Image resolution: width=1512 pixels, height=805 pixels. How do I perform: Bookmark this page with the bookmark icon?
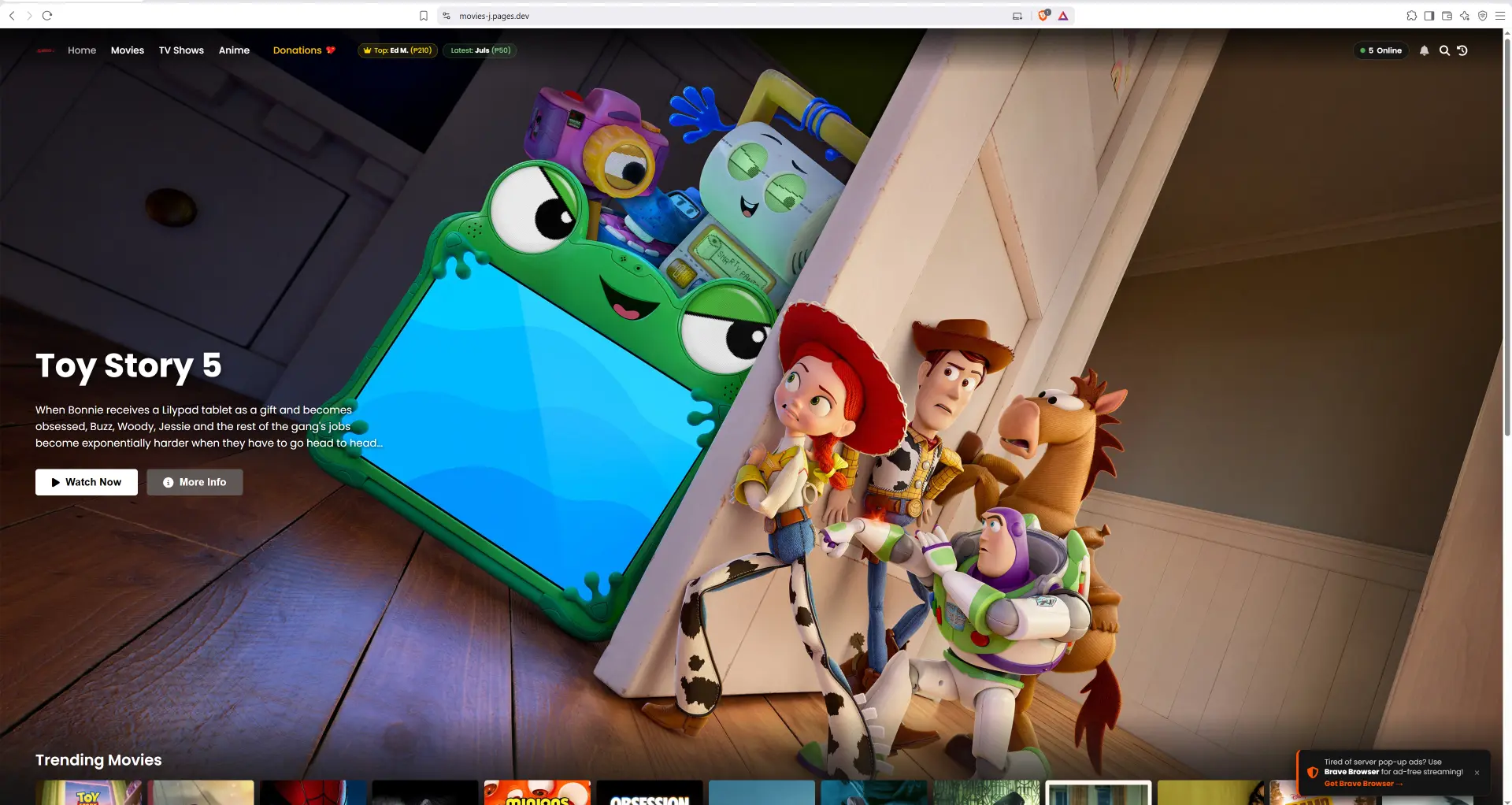(x=424, y=16)
